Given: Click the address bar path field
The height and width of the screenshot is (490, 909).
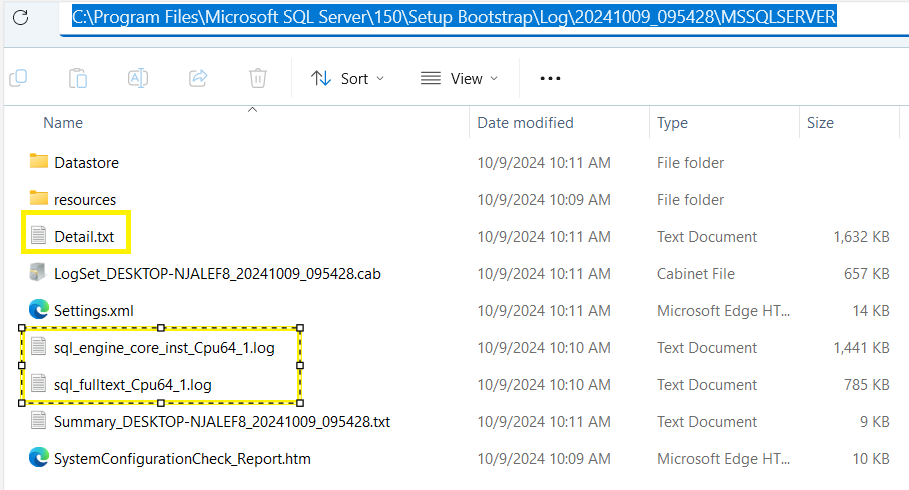Looking at the screenshot, I should [483, 17].
